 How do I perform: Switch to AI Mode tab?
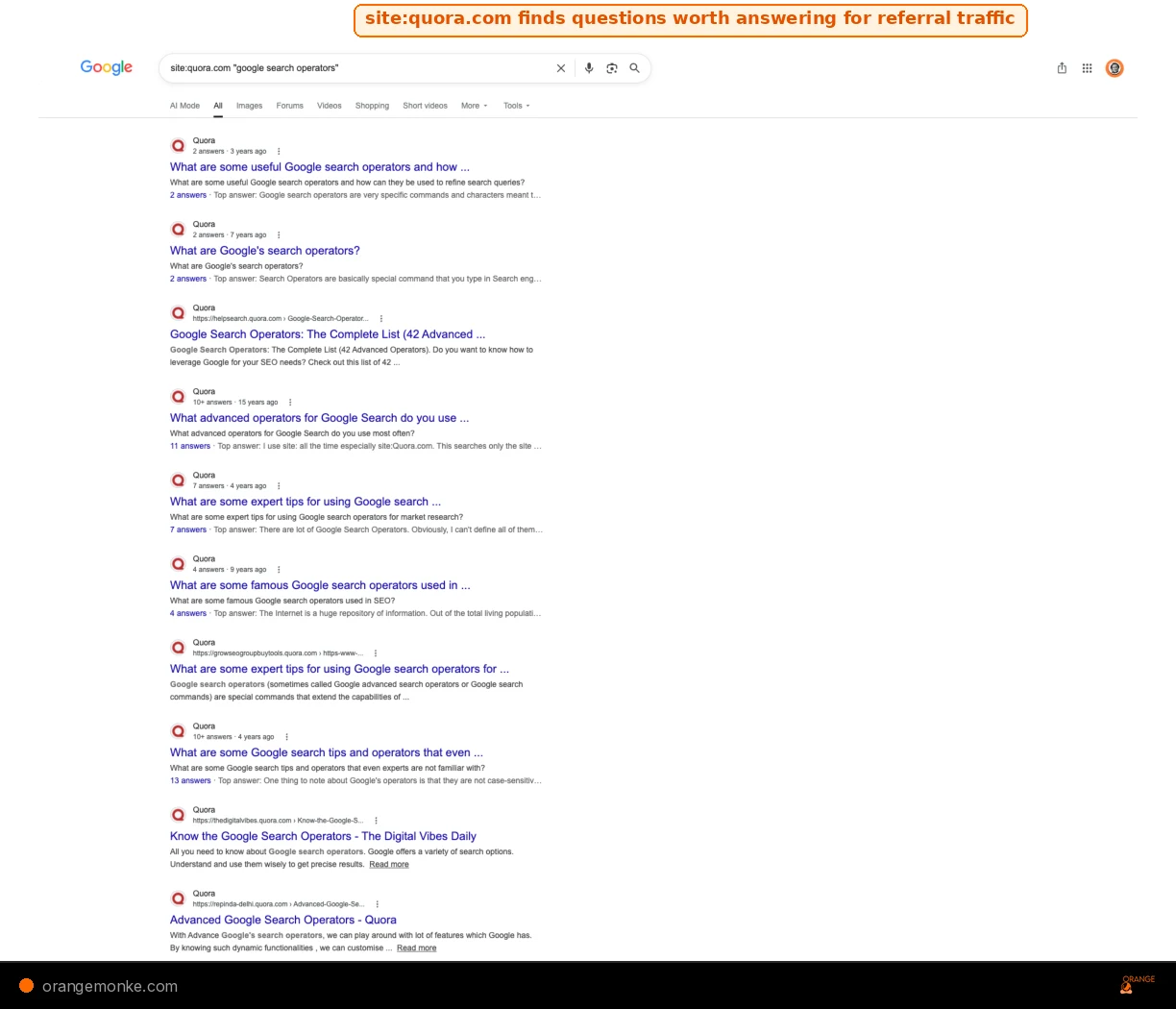point(184,106)
